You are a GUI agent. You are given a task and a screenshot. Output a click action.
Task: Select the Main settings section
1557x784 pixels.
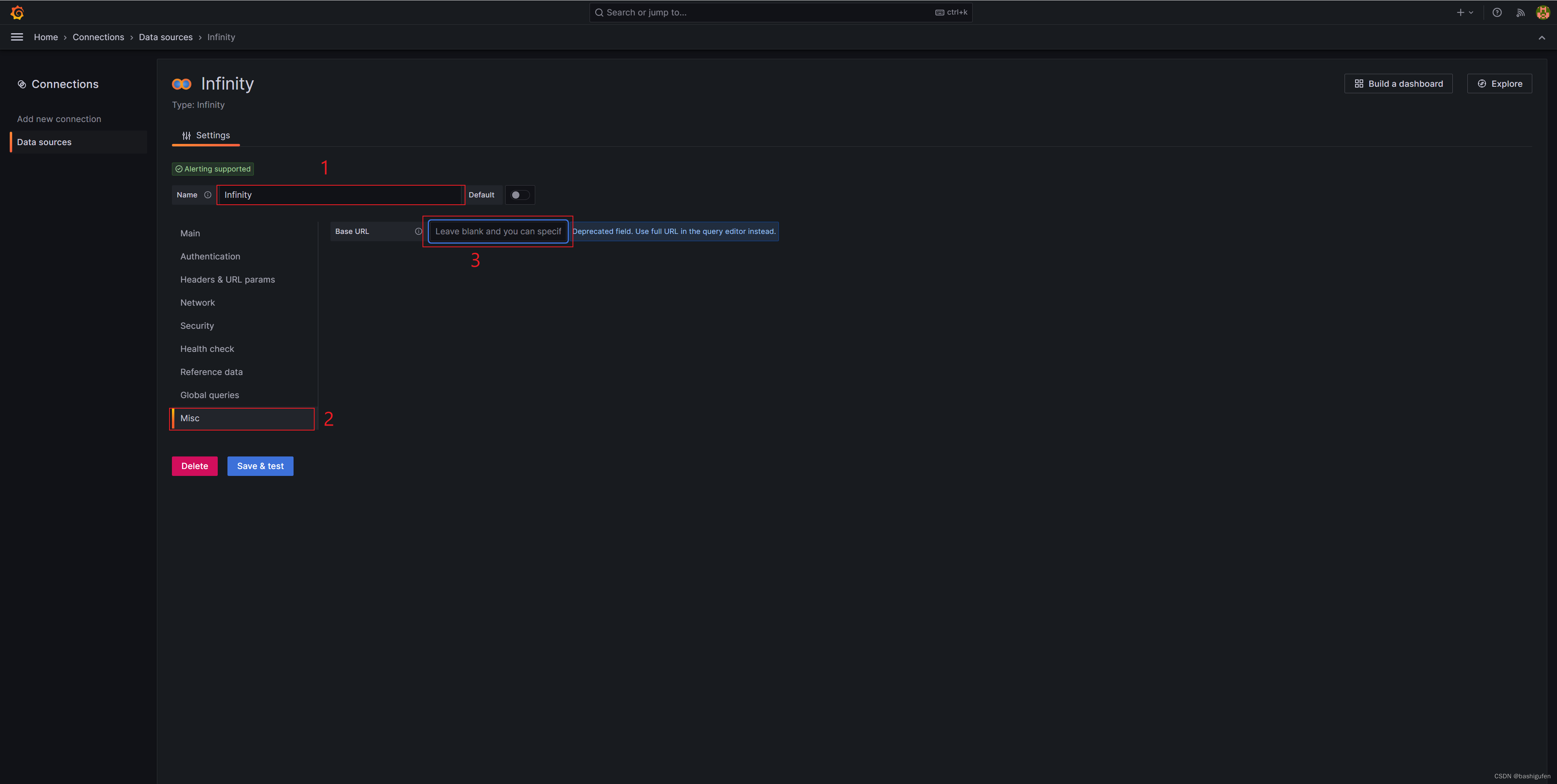(190, 233)
